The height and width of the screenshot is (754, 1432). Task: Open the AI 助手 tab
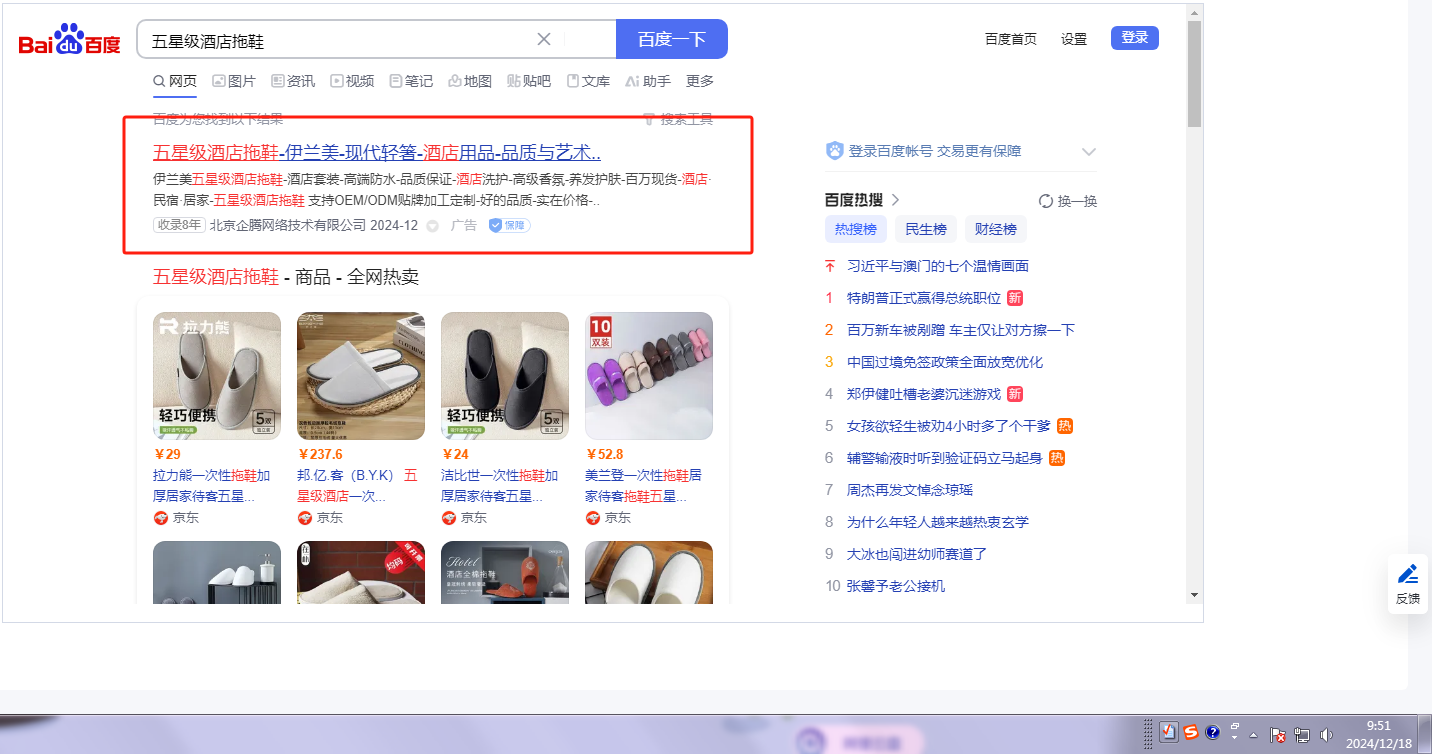(x=648, y=81)
